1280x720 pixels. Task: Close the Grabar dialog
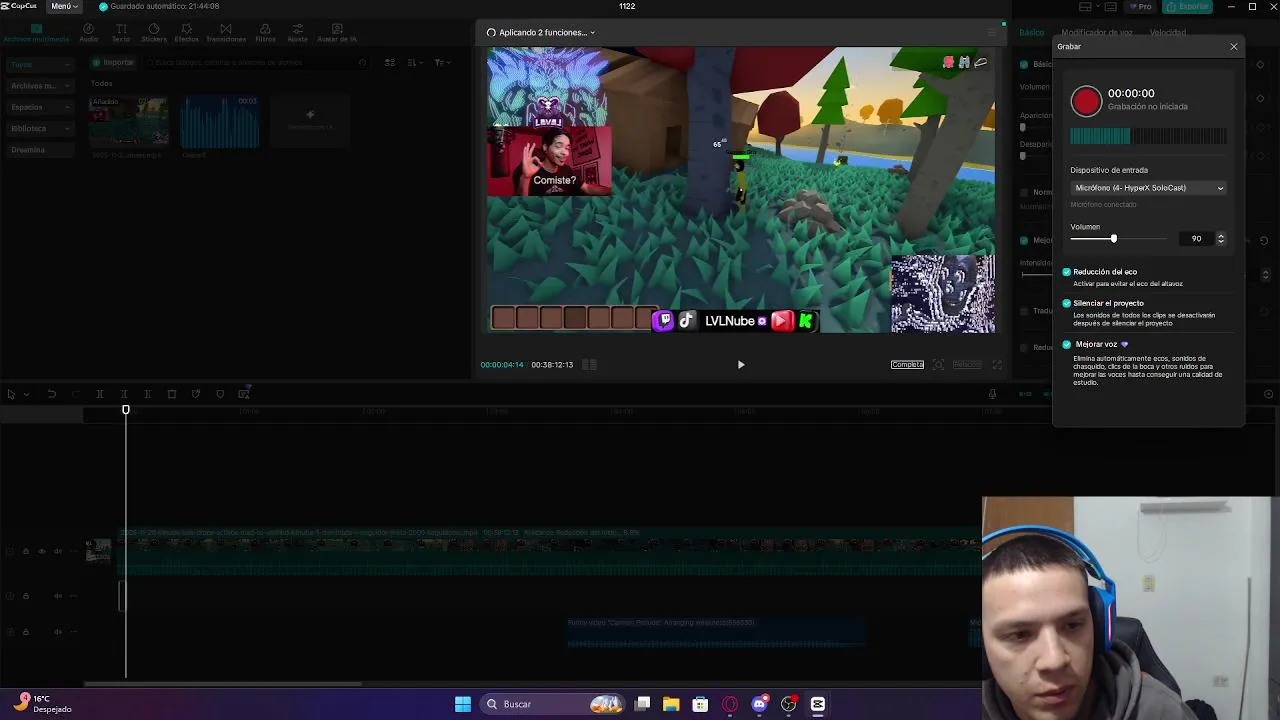pyautogui.click(x=1233, y=47)
